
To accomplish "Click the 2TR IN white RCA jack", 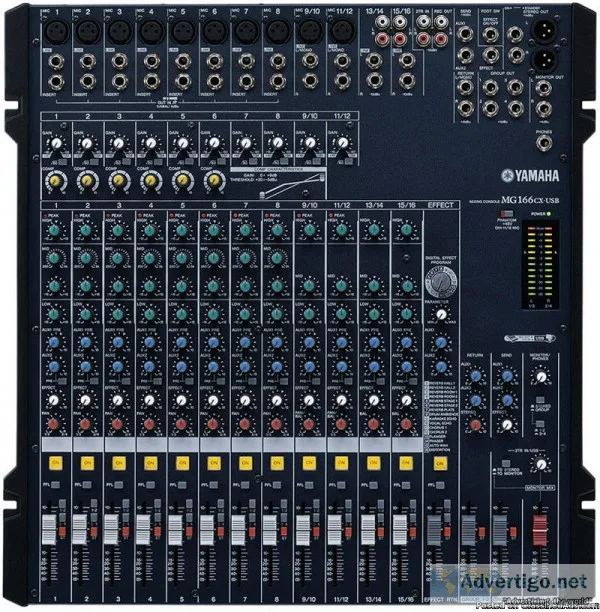I will (x=423, y=22).
